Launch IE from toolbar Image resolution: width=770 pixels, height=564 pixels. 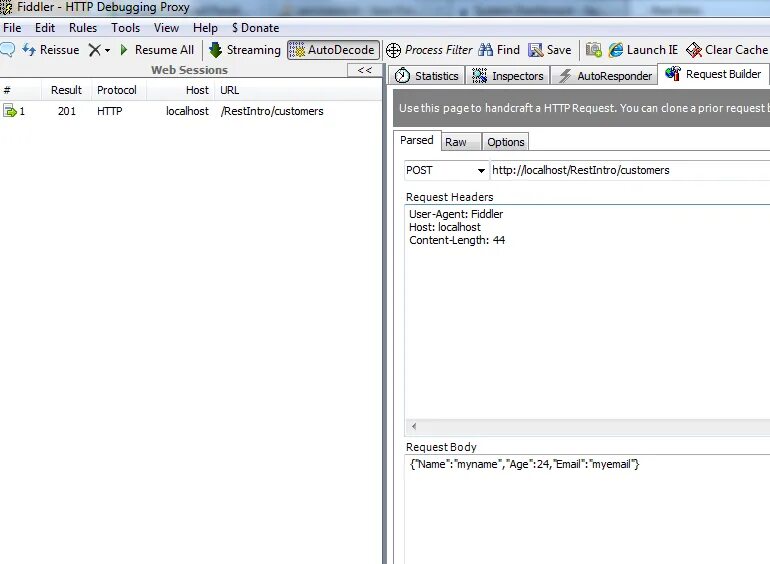(x=643, y=50)
